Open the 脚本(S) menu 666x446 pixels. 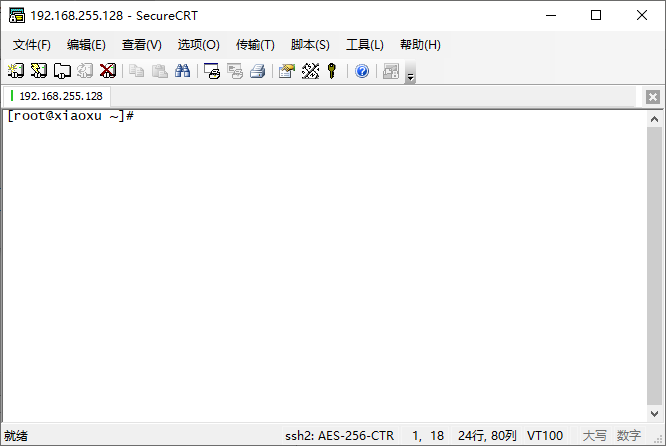(310, 45)
